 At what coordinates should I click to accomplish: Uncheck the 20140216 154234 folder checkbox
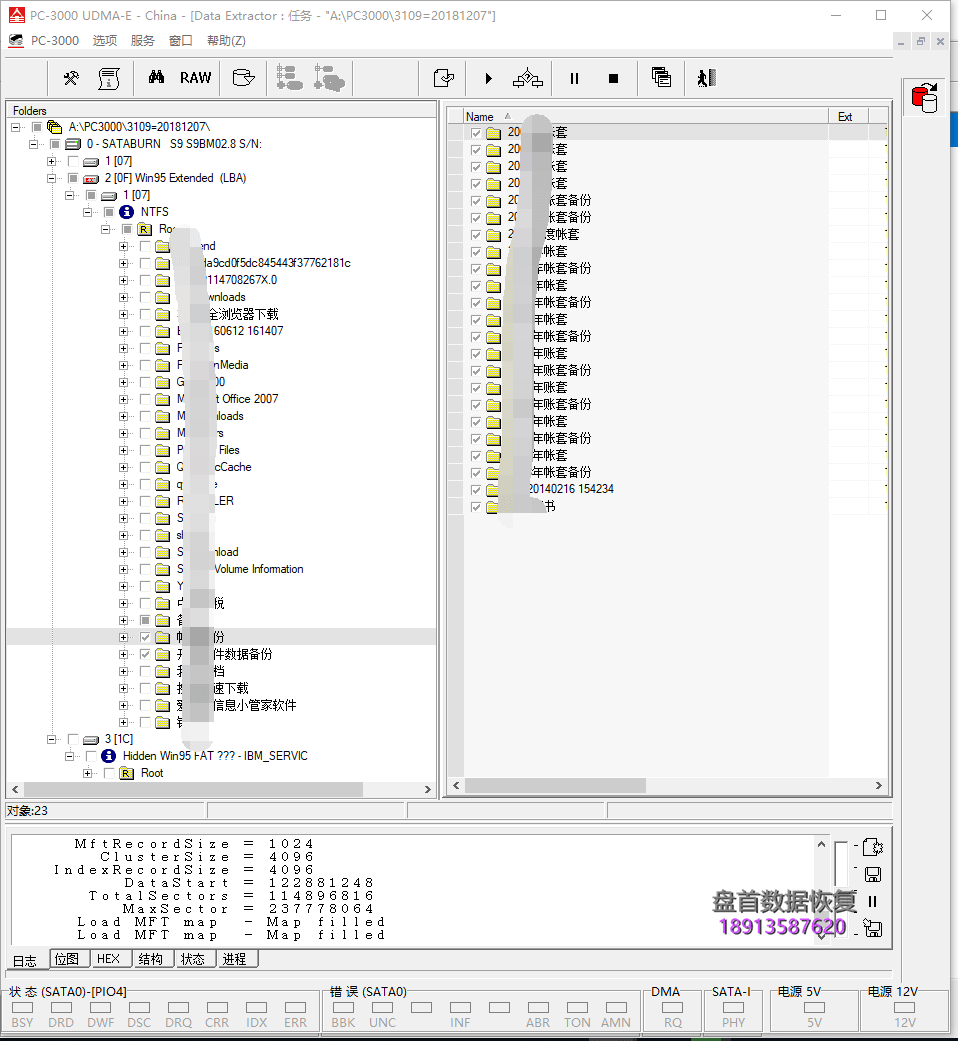[x=475, y=489]
